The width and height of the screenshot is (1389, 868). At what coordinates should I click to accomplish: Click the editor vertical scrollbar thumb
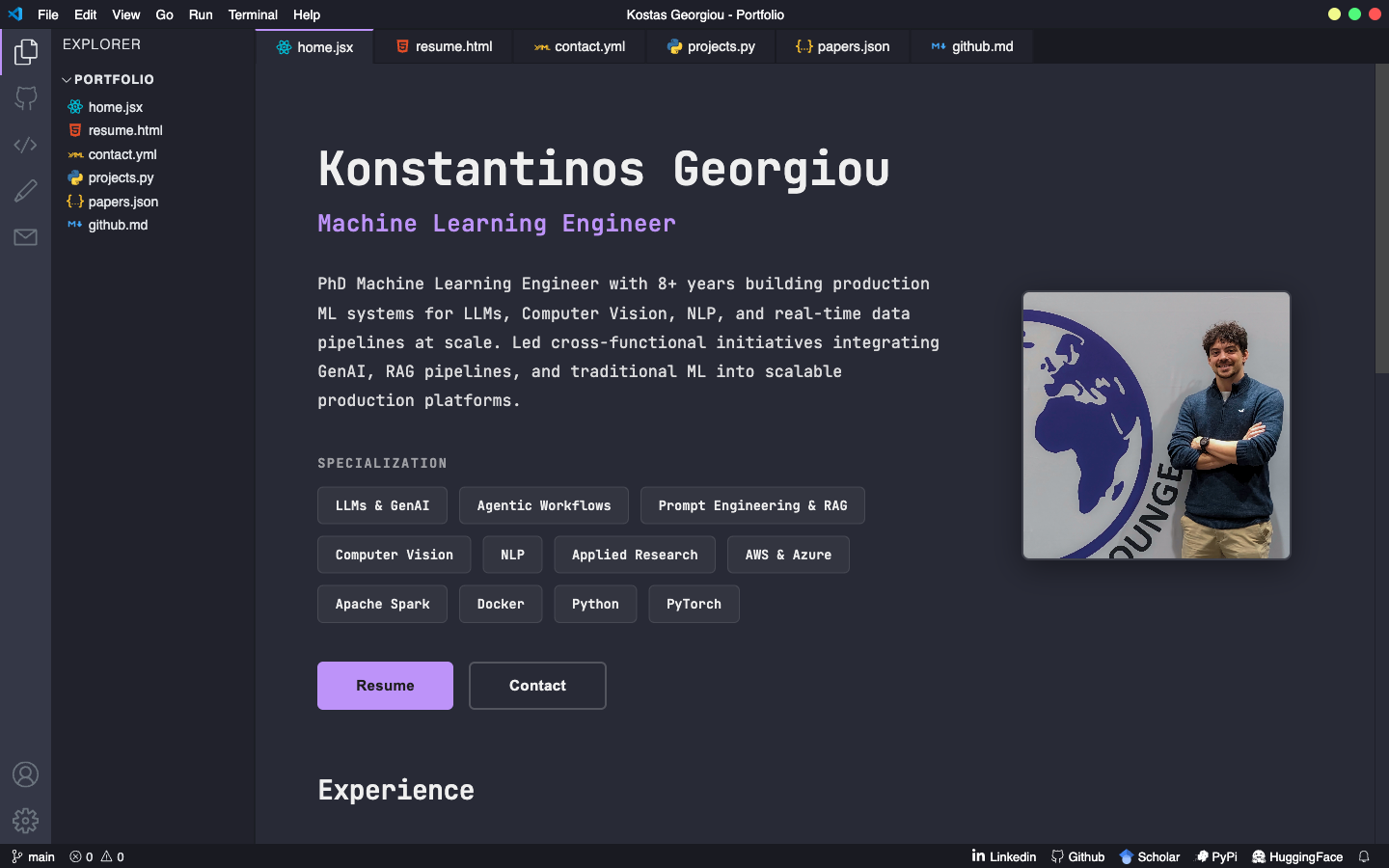pyautogui.click(x=1381, y=218)
